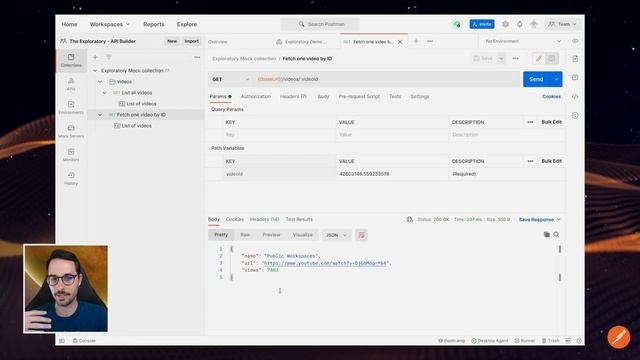The height and width of the screenshot is (360, 640).
Task: Open the new tab plus icon
Action: 416,41
